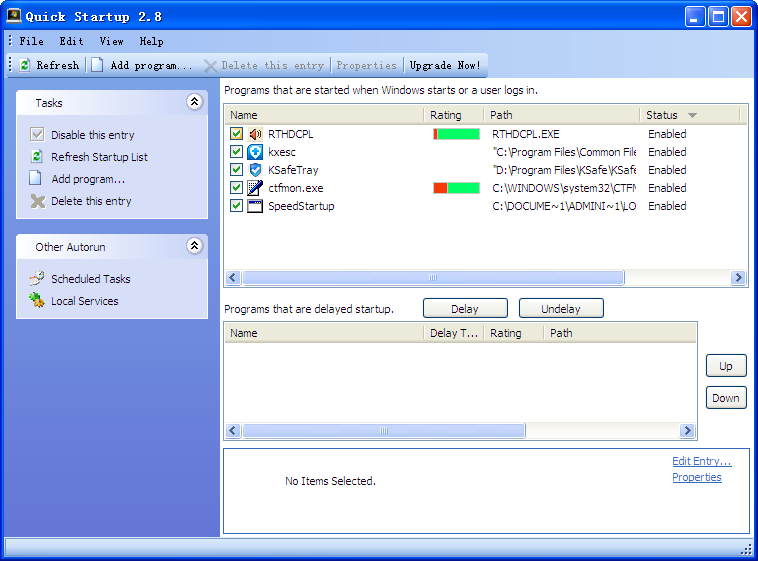Click the Undelay button
The image size is (758, 561).
click(561, 309)
